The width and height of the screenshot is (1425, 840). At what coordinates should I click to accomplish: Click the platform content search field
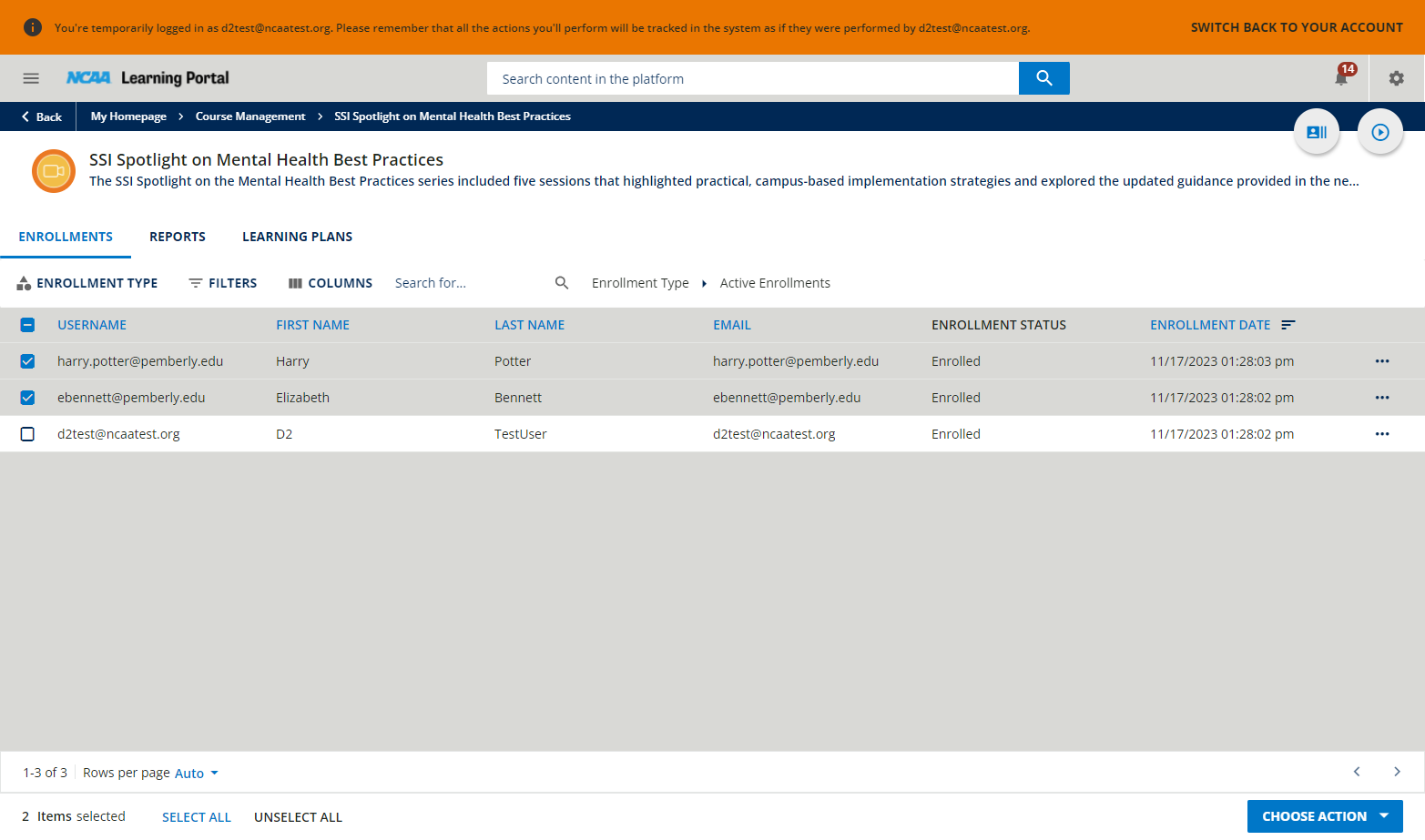pos(753,78)
